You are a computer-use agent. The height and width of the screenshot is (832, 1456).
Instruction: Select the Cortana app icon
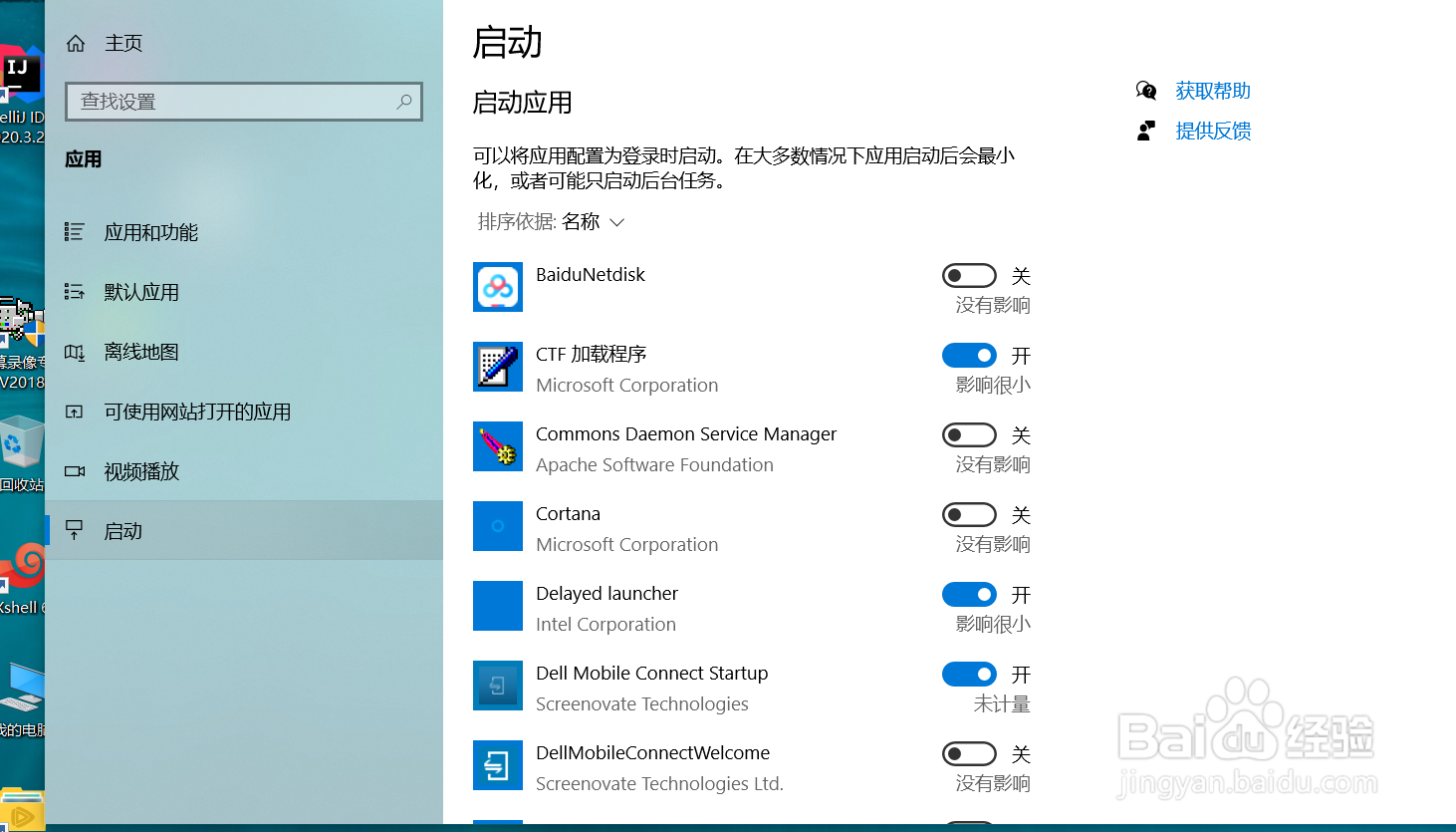click(497, 526)
